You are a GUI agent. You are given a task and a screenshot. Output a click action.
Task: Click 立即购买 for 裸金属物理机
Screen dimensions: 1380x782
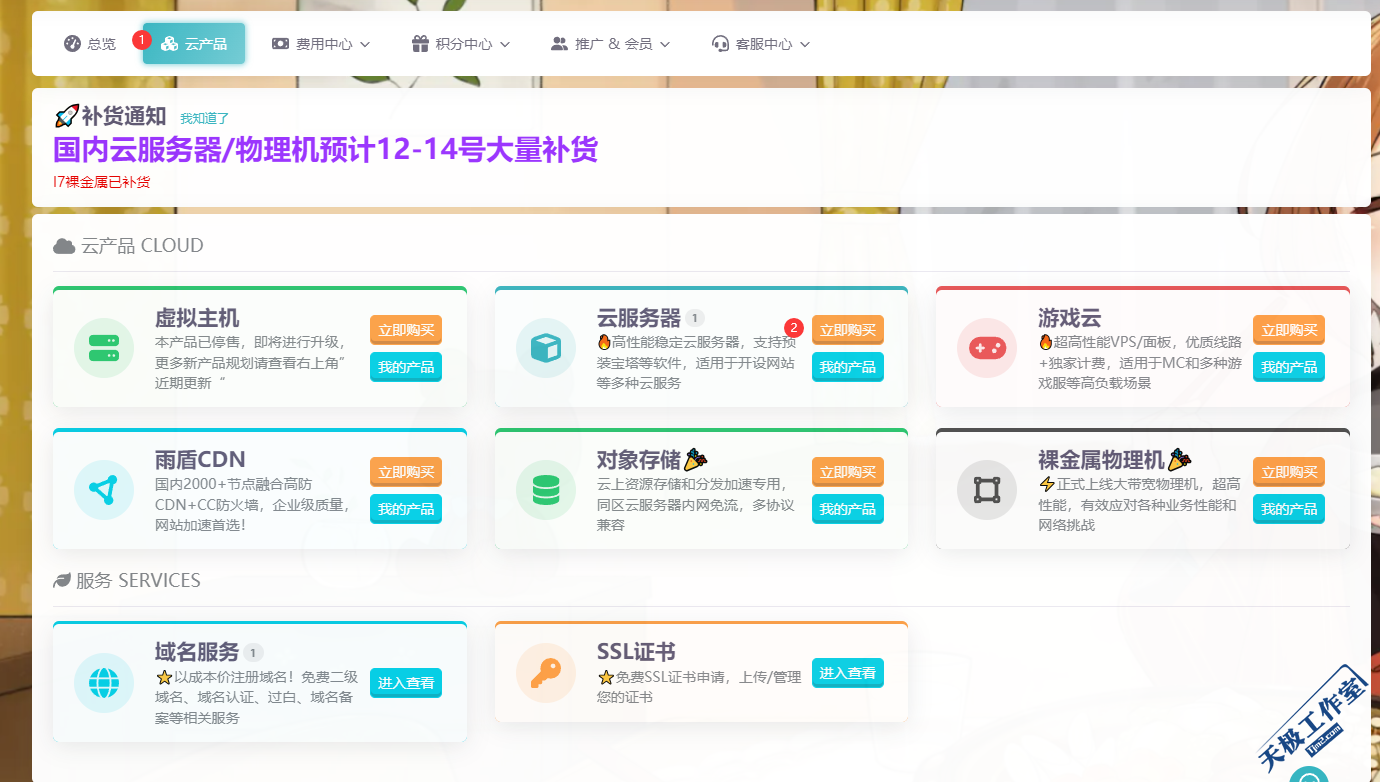(x=1289, y=472)
